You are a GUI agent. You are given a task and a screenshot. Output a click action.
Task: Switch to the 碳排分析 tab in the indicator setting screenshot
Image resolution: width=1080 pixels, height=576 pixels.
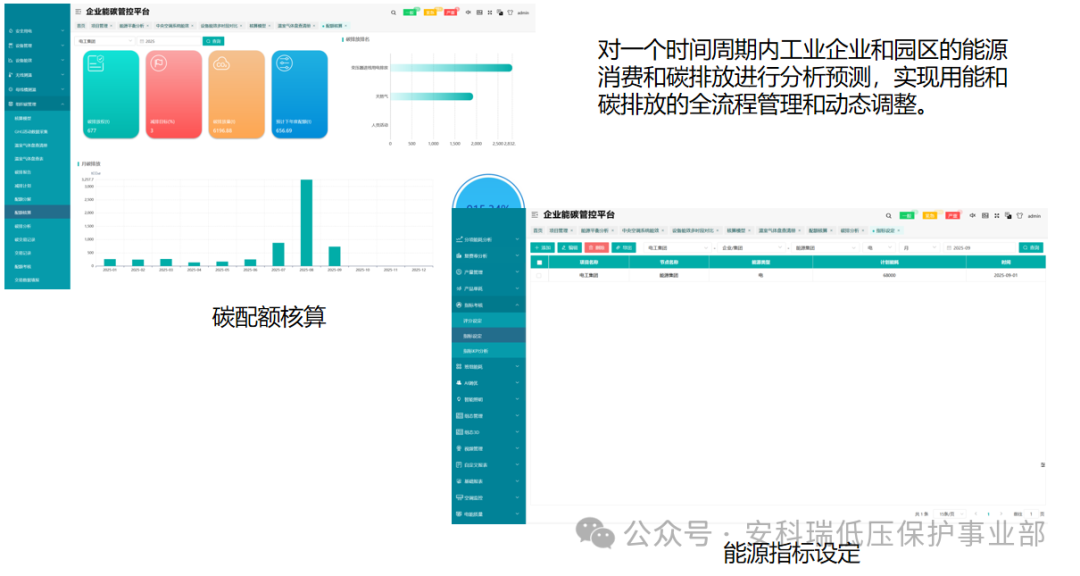[x=851, y=231]
